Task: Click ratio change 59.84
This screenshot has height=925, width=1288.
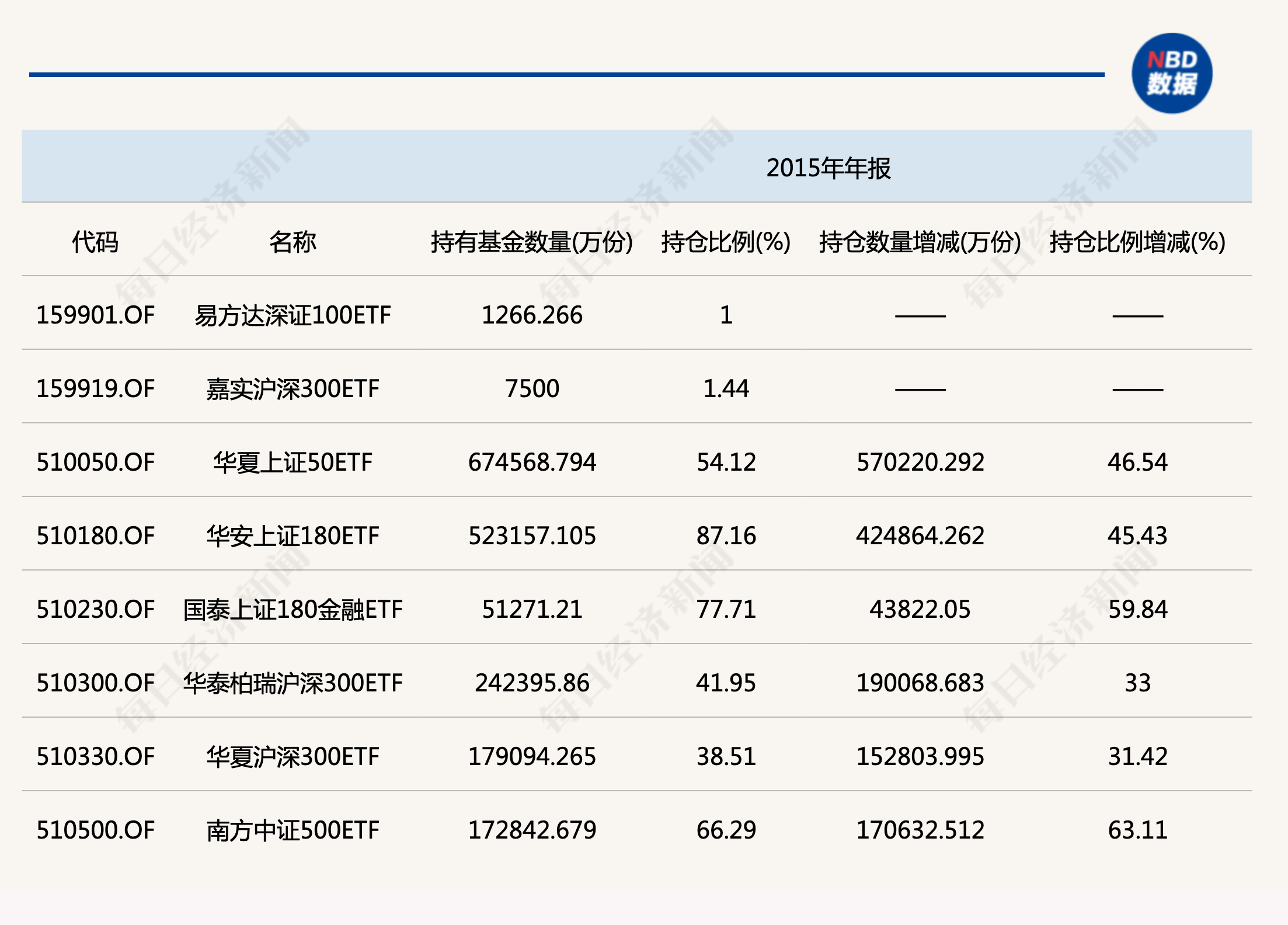Action: pyautogui.click(x=1137, y=610)
